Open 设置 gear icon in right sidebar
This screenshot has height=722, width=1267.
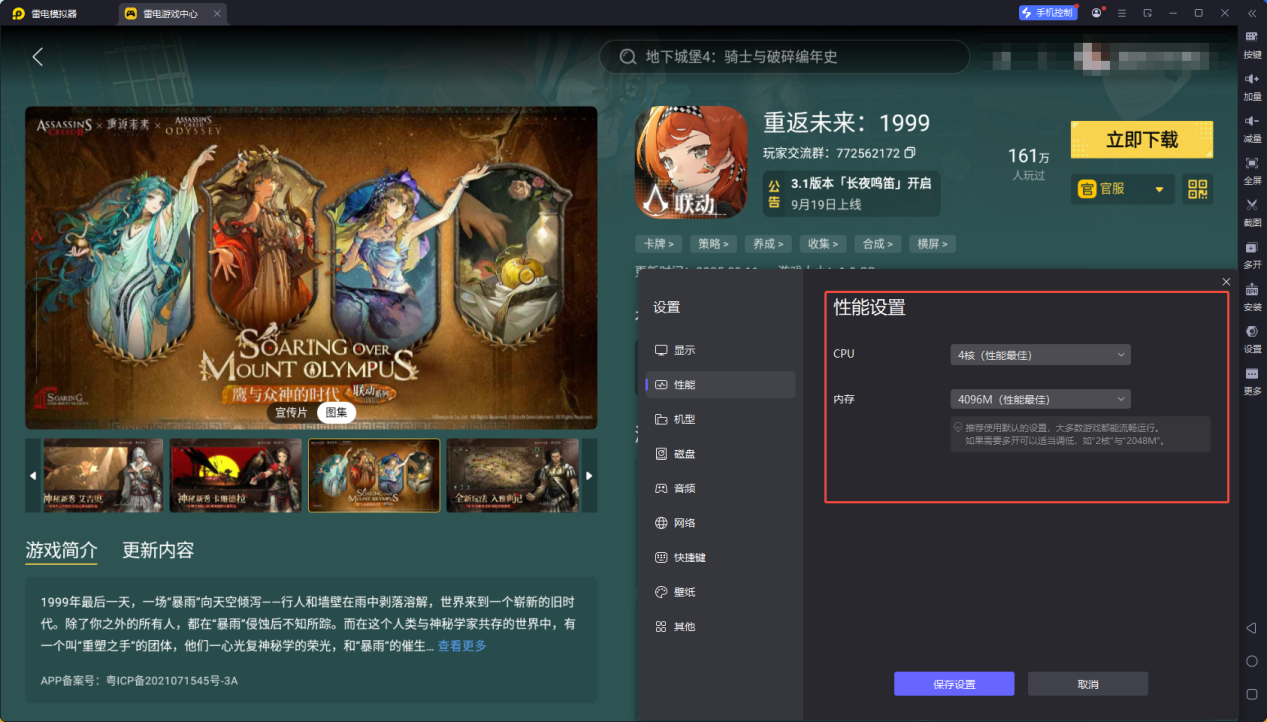(1252, 331)
